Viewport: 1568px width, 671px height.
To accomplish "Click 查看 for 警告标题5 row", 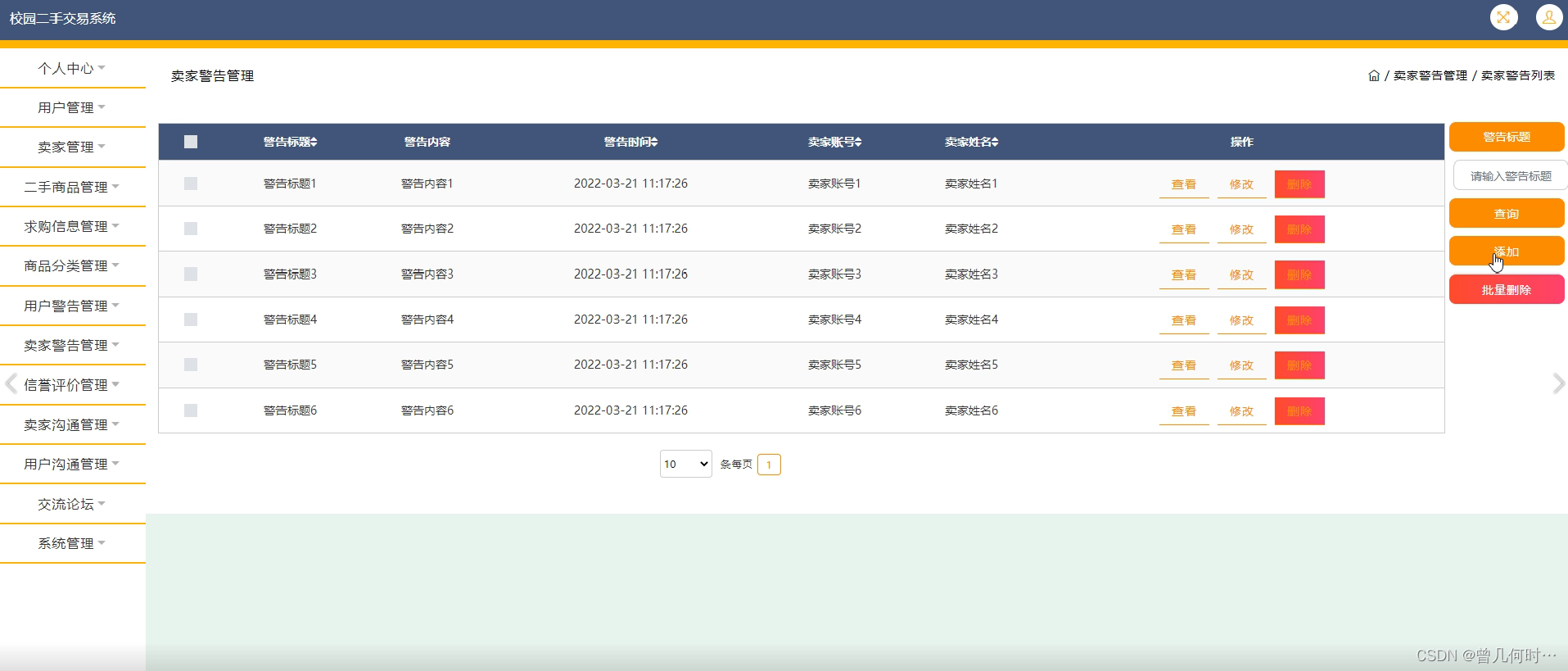I will click(x=1184, y=365).
